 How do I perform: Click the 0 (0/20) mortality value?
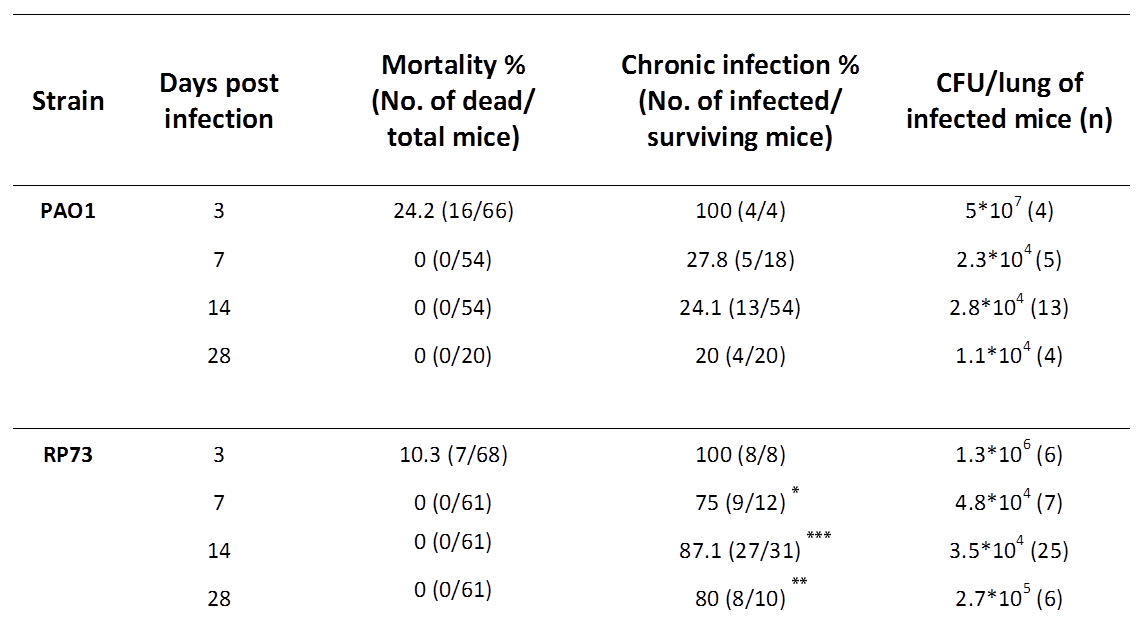[x=454, y=355]
